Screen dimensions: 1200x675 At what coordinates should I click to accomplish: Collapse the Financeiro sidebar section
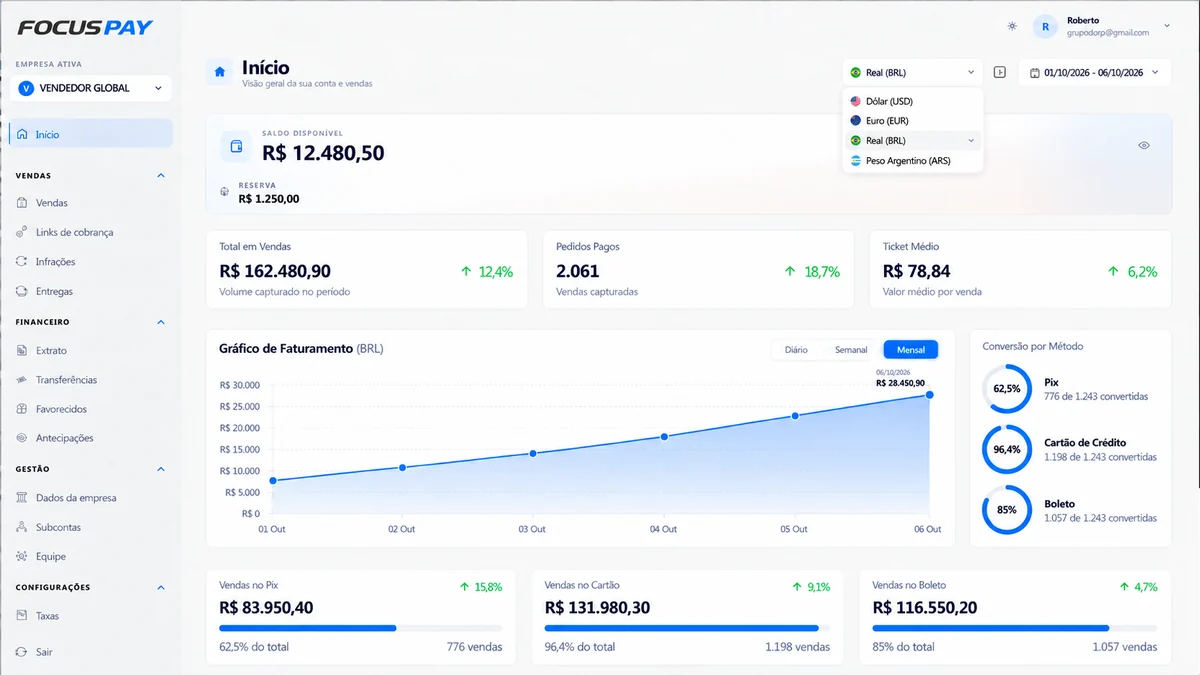tap(161, 322)
